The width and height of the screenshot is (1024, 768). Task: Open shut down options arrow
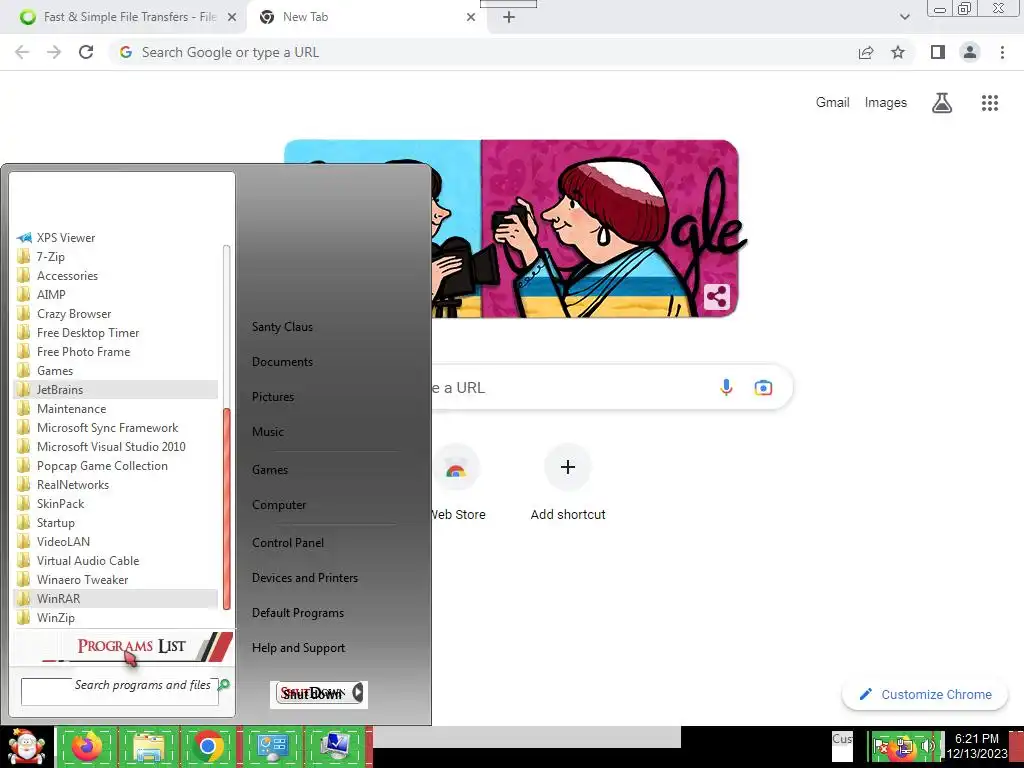[x=358, y=693]
